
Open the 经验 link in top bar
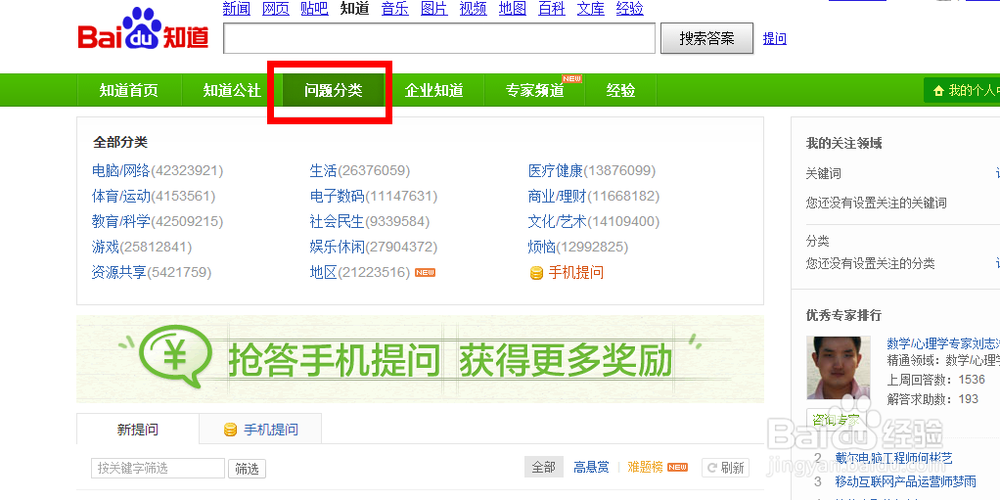point(629,9)
